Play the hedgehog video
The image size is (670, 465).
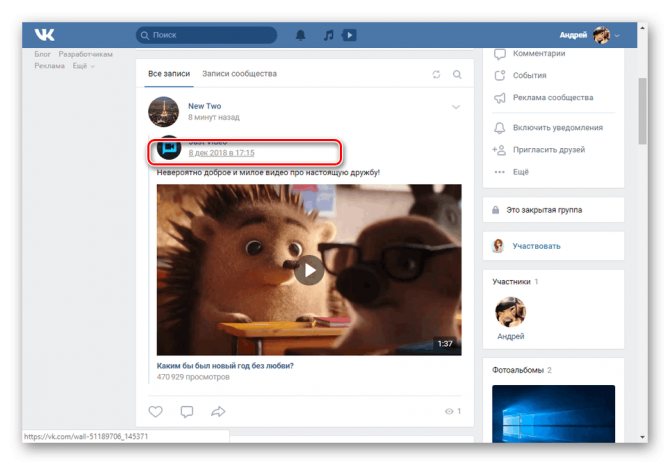[309, 270]
